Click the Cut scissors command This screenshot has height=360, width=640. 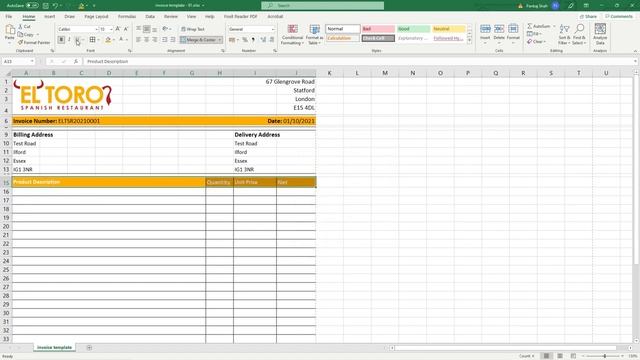[x=24, y=27]
